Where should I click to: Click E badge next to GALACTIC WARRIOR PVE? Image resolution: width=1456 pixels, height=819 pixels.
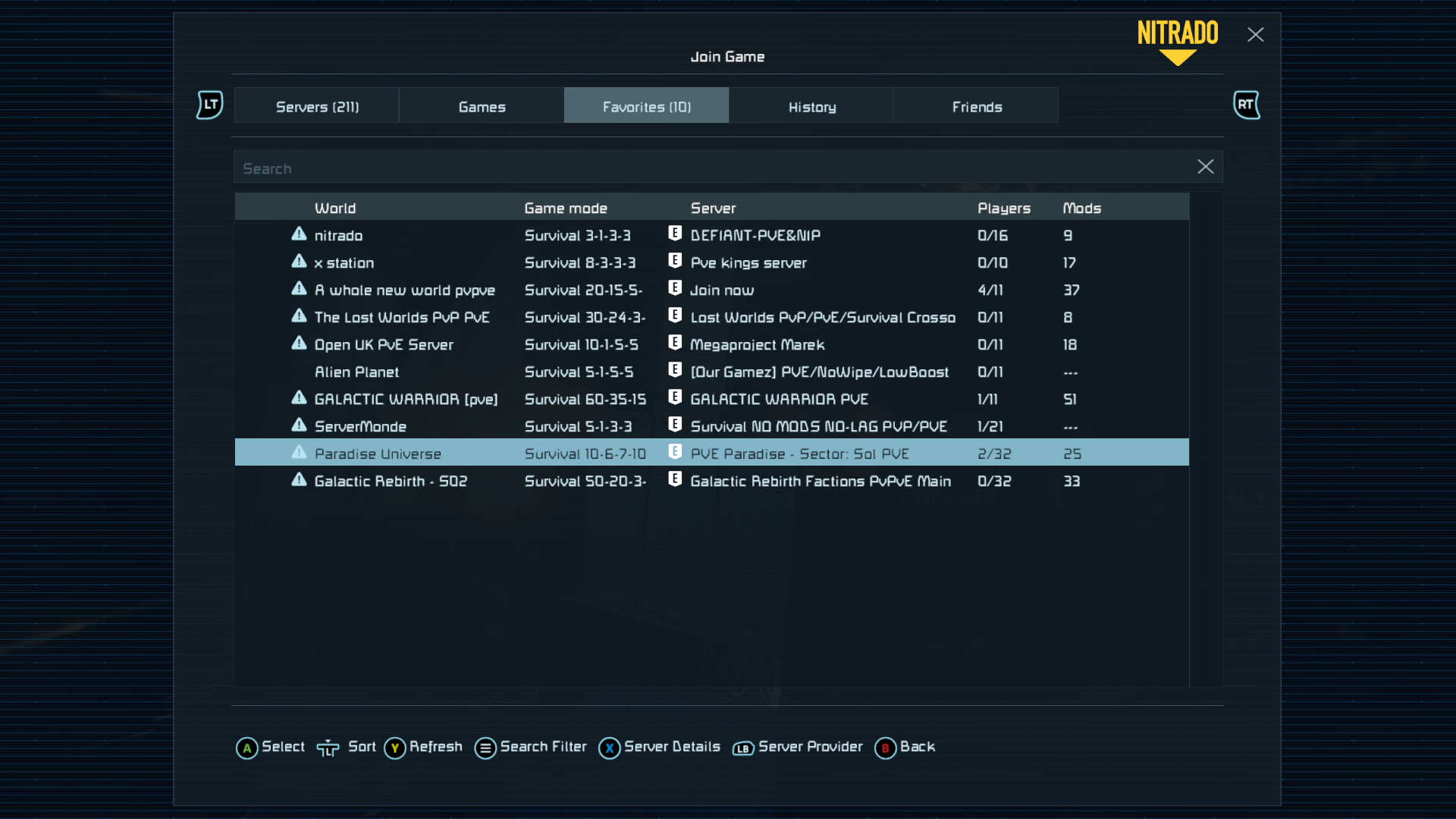click(x=675, y=397)
